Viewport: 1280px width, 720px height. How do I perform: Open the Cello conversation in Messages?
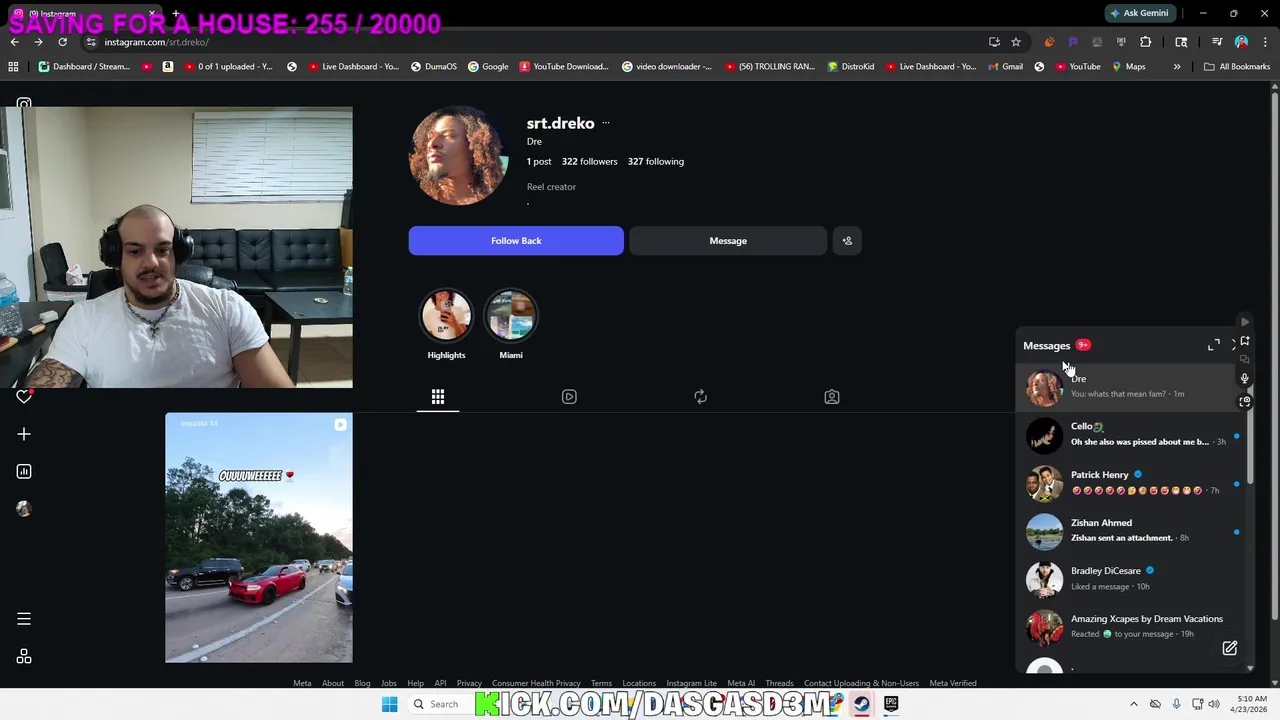(1130, 434)
